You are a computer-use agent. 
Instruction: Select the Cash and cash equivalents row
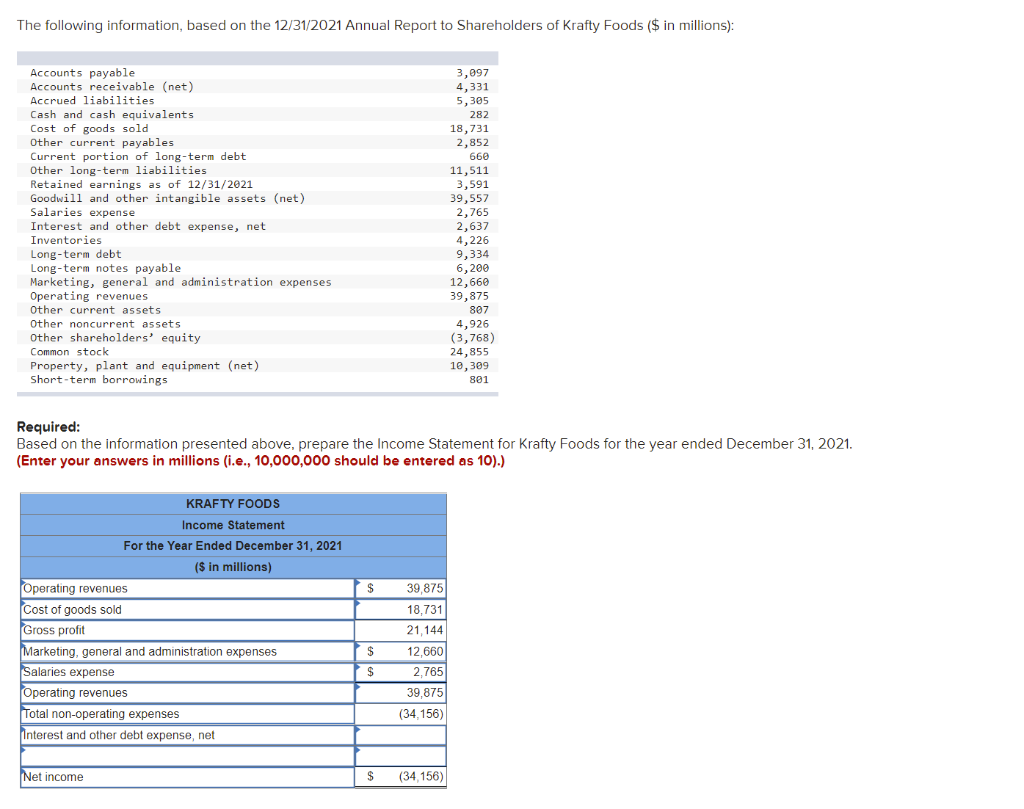click(257, 114)
